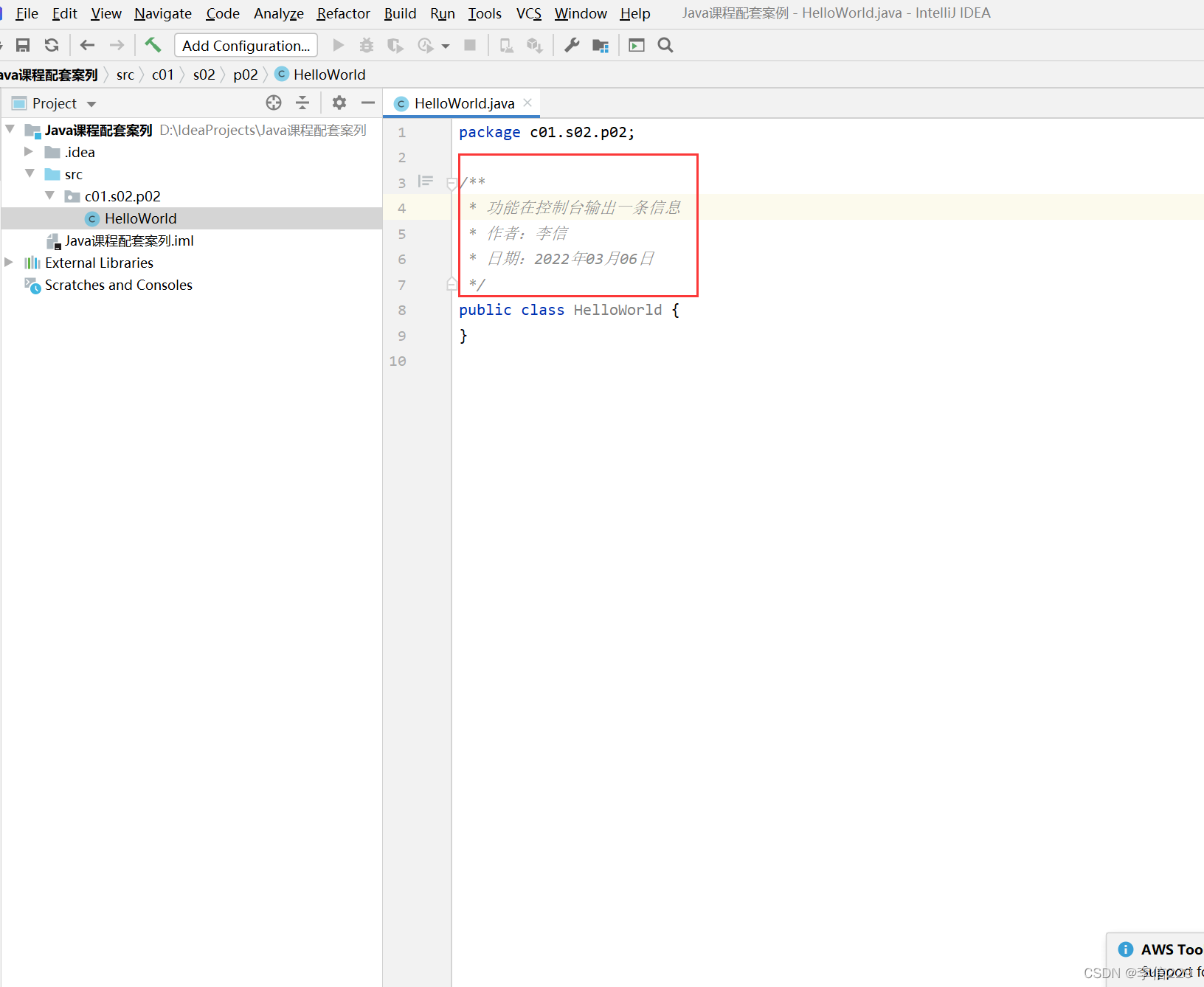The image size is (1204, 987).
Task: Click the AWS Toolkit notification popup
Action: 1156,959
